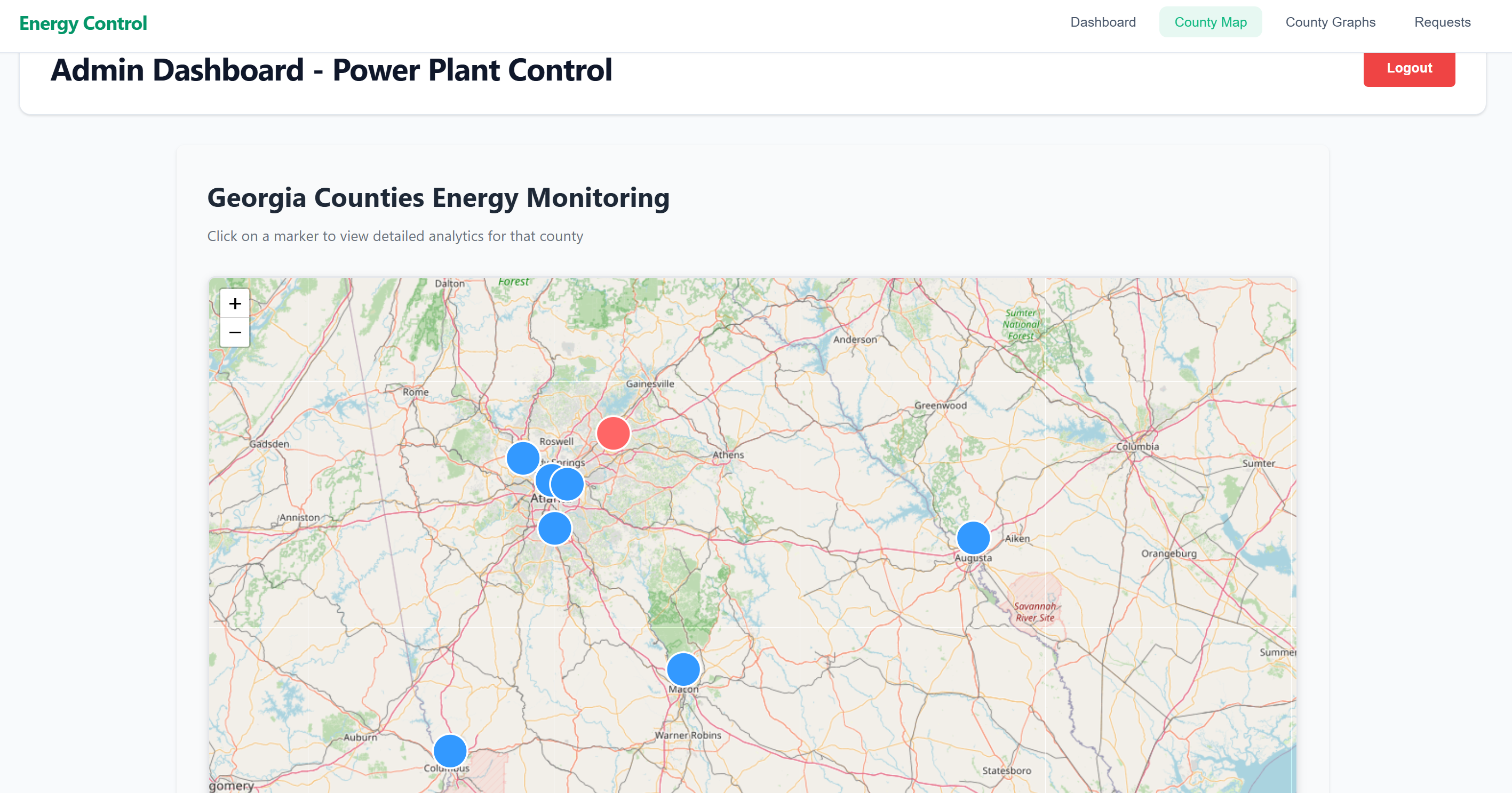
Task: Open the Dashboard nav tab
Action: 1103,22
